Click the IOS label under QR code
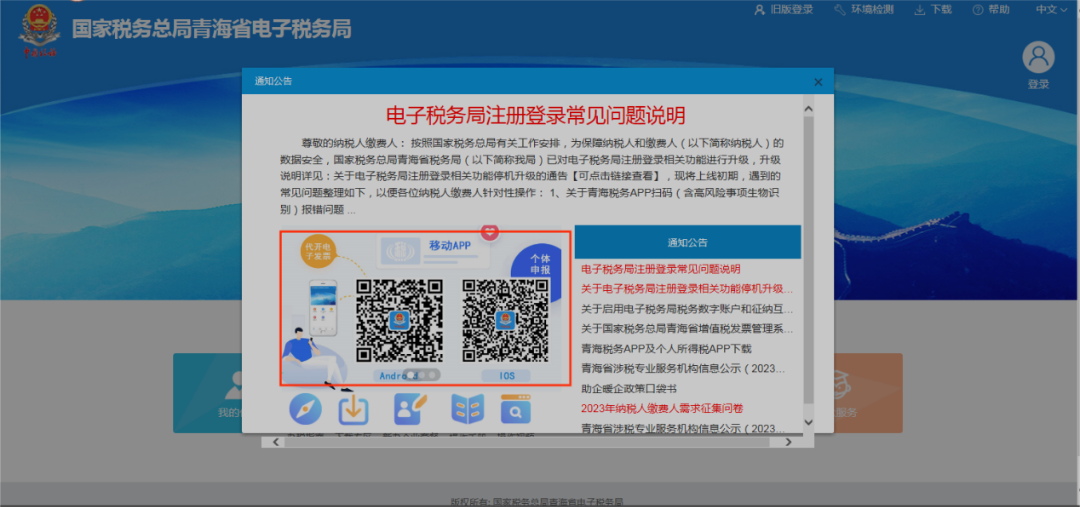The width and height of the screenshot is (1080, 507). [x=506, y=375]
